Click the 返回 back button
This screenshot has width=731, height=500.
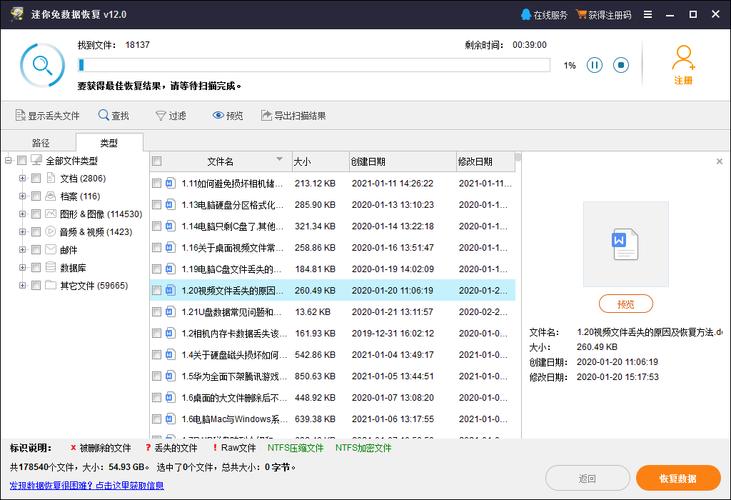pyautogui.click(x=587, y=478)
